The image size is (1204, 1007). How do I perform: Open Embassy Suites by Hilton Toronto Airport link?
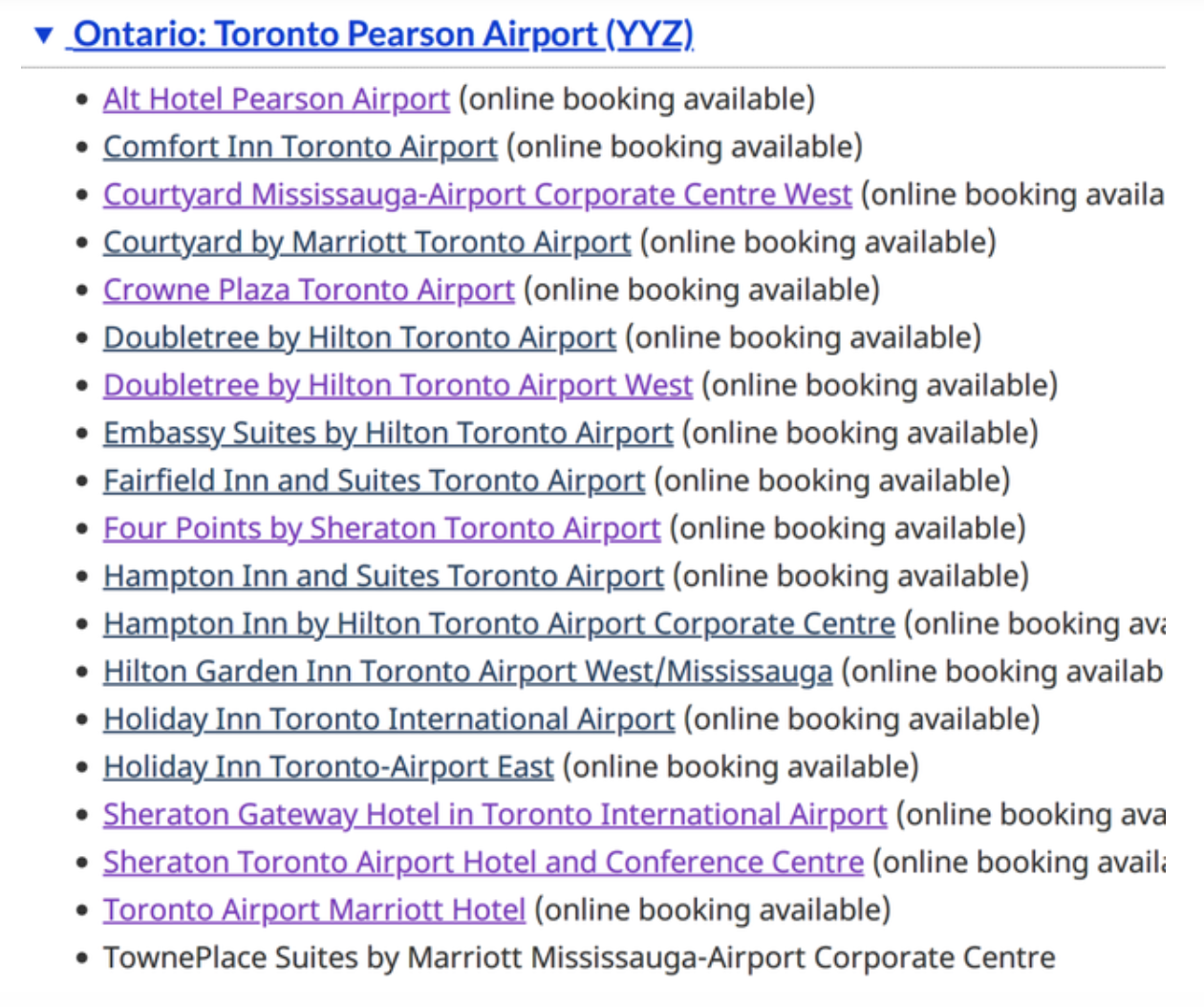388,434
